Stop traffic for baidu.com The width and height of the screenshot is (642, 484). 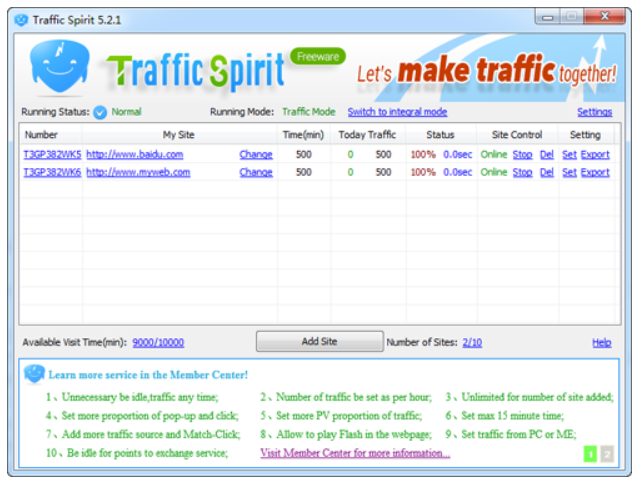[522, 154]
